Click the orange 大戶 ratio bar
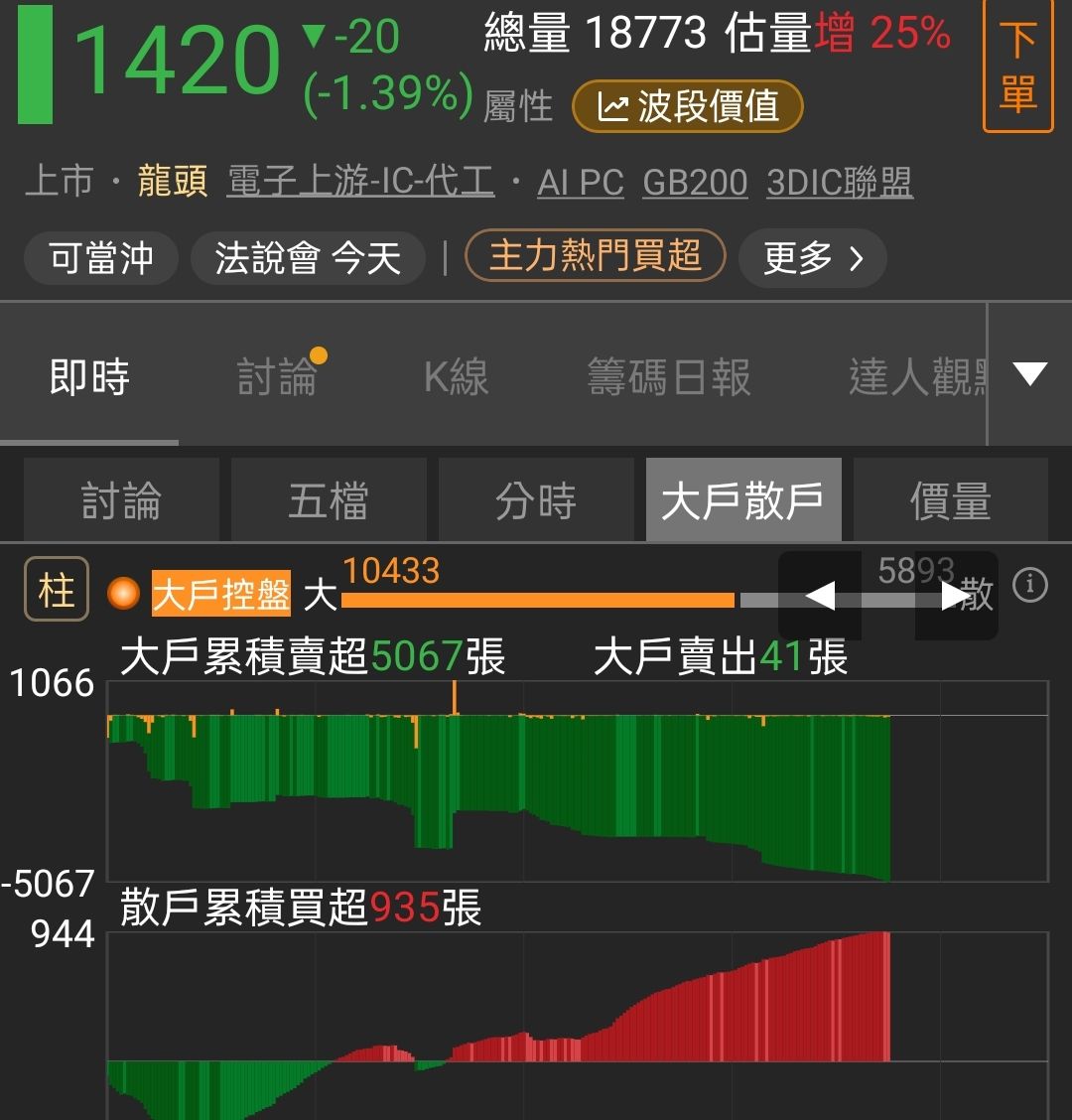 [537, 600]
